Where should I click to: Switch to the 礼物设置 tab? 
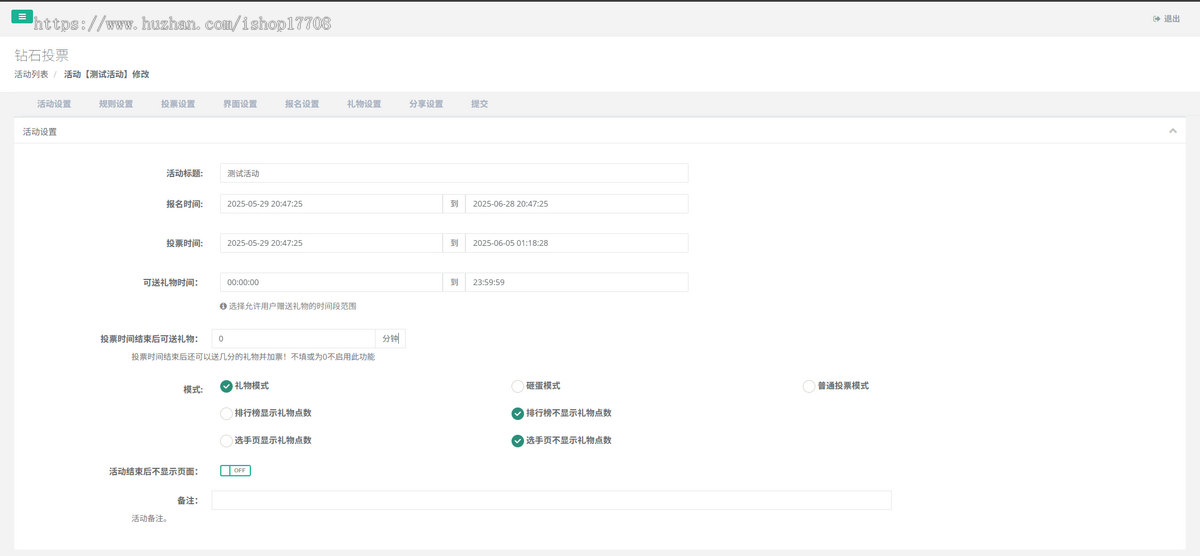click(x=364, y=104)
